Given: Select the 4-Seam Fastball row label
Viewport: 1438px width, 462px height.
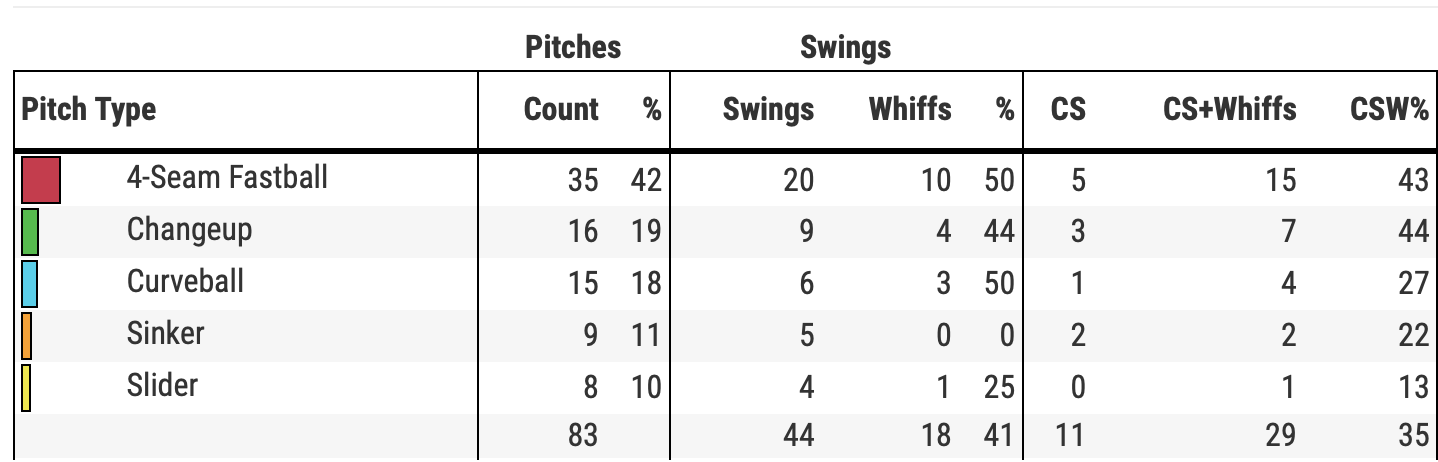Looking at the screenshot, I should [x=227, y=178].
